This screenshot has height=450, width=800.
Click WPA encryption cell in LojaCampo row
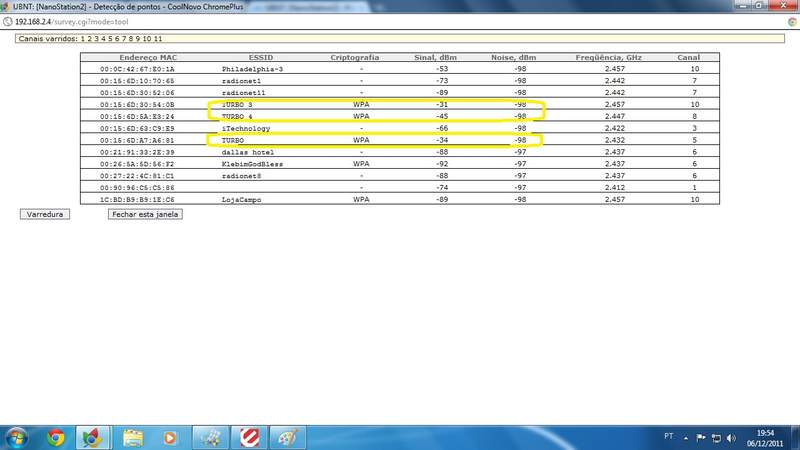tap(361, 199)
